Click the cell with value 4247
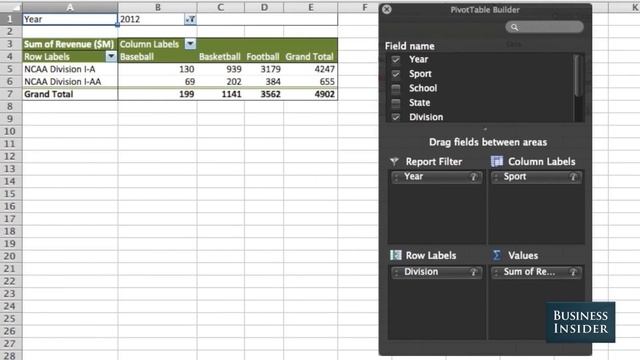The image size is (640, 360). pyautogui.click(x=311, y=69)
